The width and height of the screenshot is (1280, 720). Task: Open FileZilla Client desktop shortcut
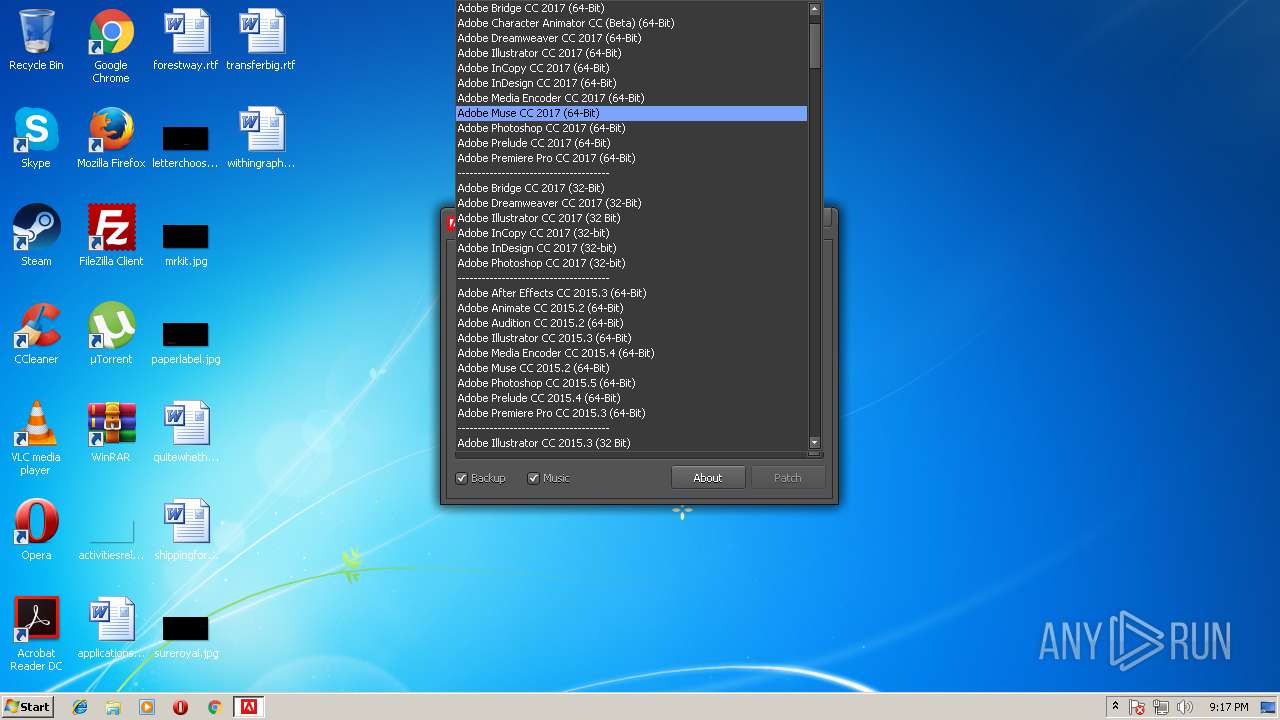tap(111, 237)
